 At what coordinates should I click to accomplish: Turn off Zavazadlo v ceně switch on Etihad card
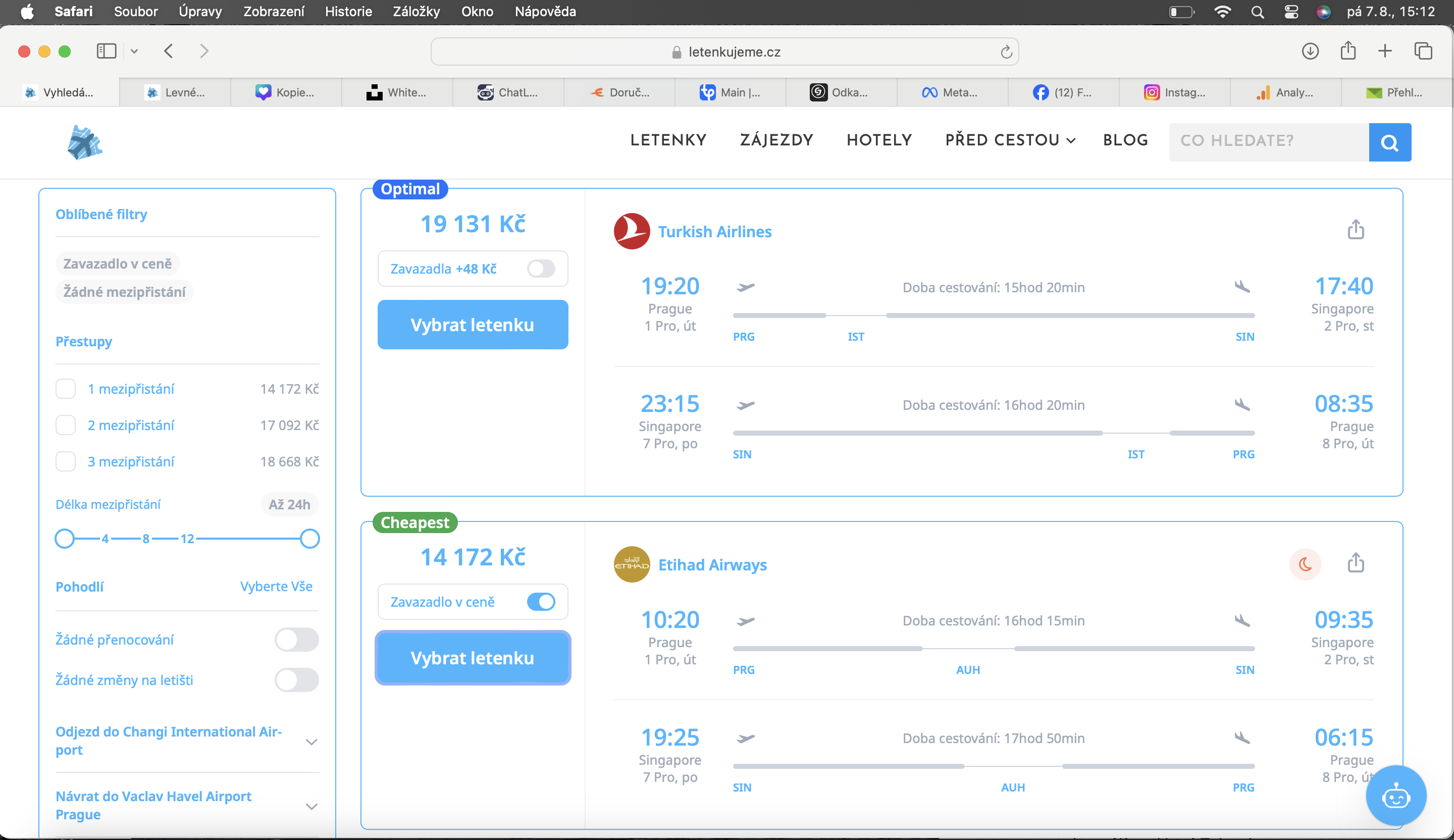[x=541, y=602]
